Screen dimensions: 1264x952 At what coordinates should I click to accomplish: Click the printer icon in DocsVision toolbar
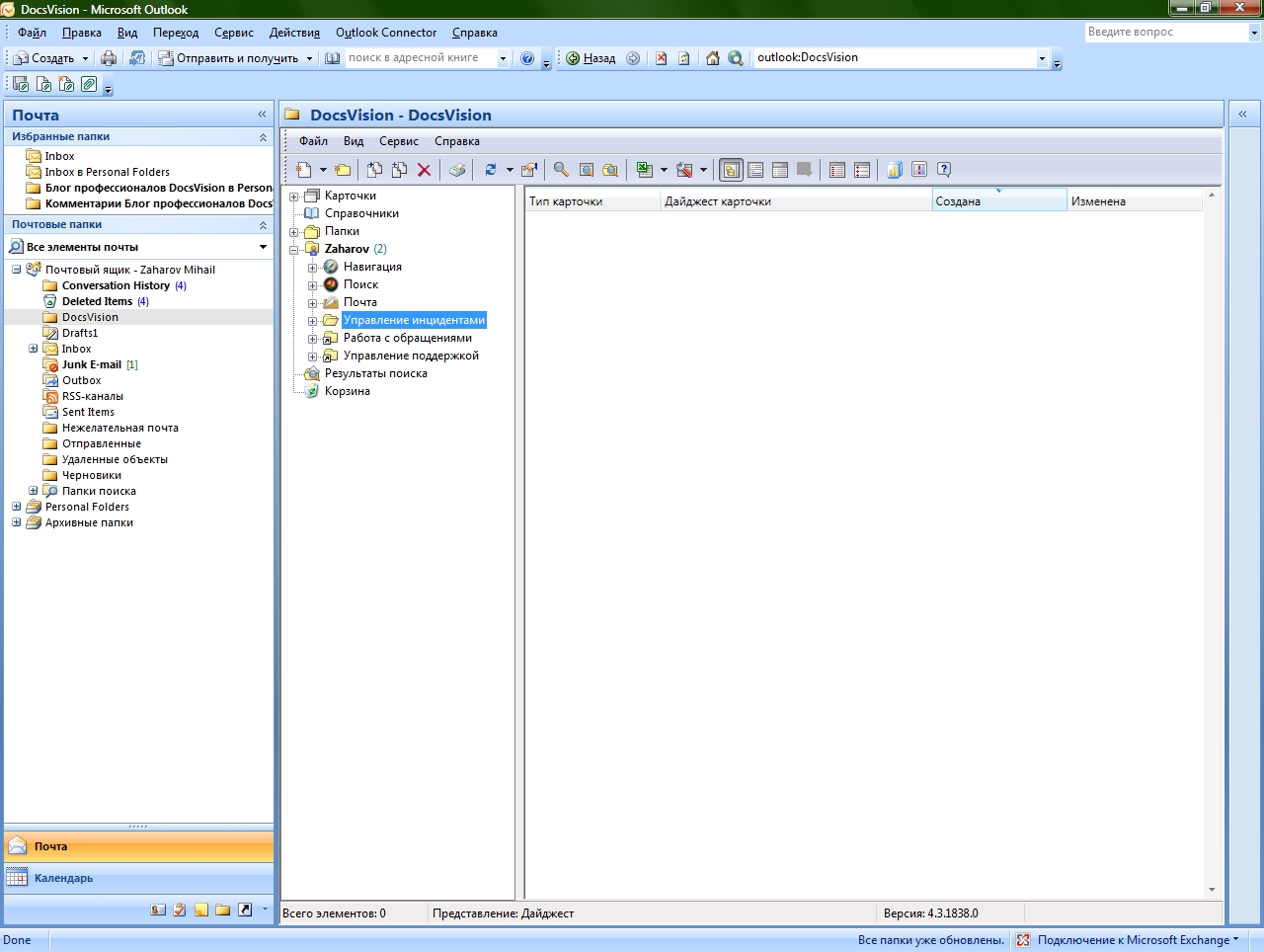pyautogui.click(x=456, y=170)
